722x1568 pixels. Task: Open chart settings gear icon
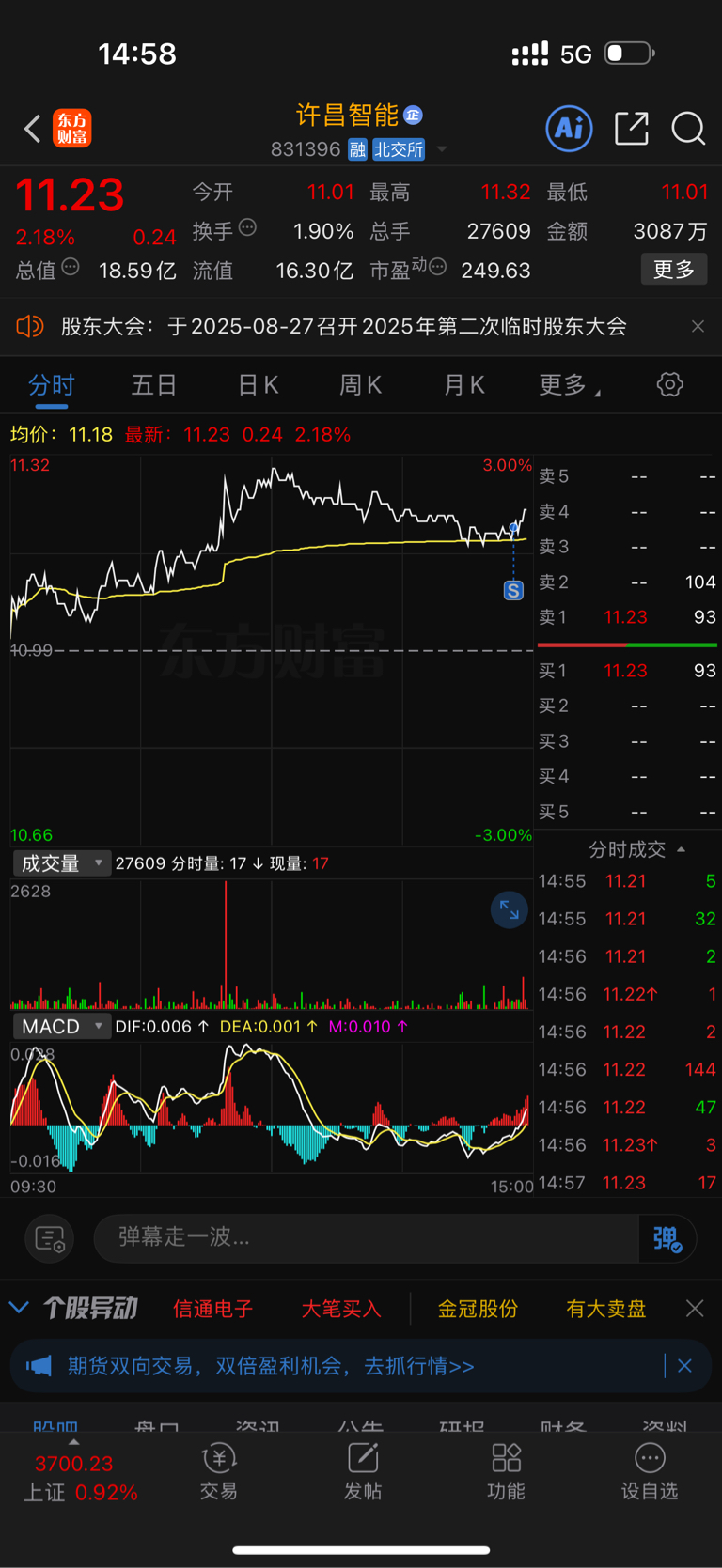[669, 384]
